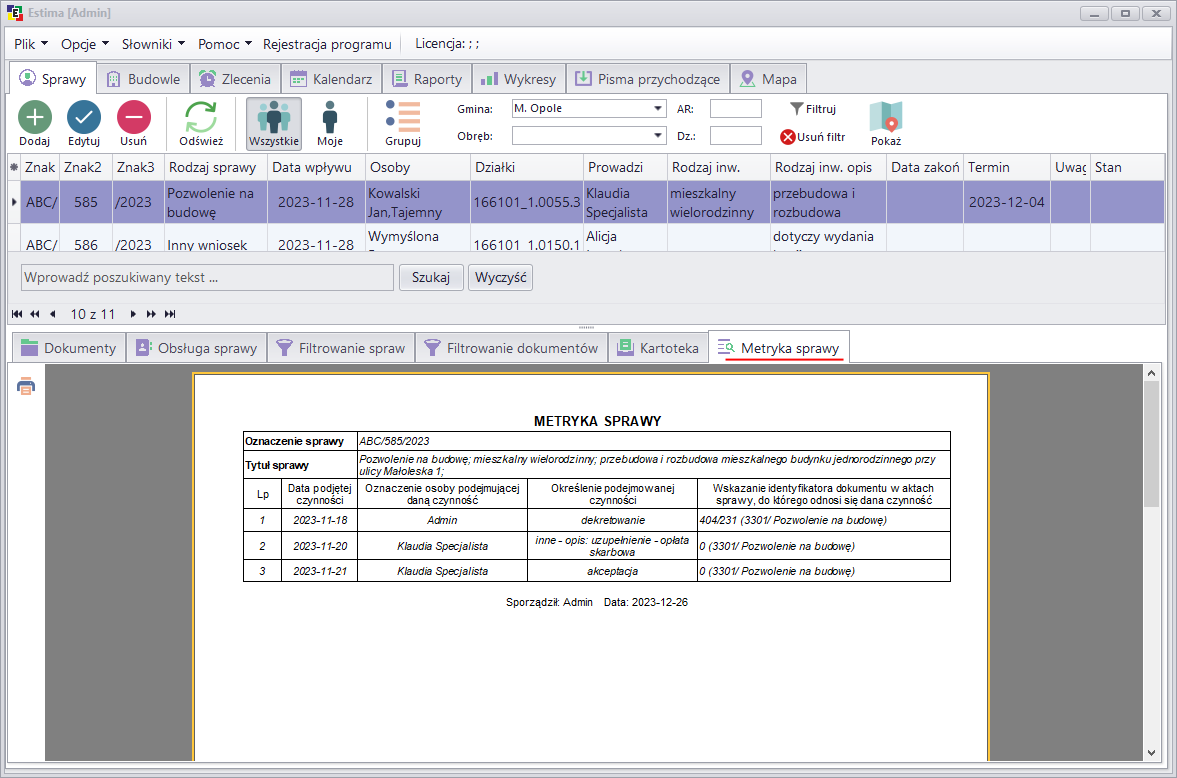Viewport: 1177px width, 778px height.
Task: Refresh the list with Odśwież
Action: coord(201,123)
